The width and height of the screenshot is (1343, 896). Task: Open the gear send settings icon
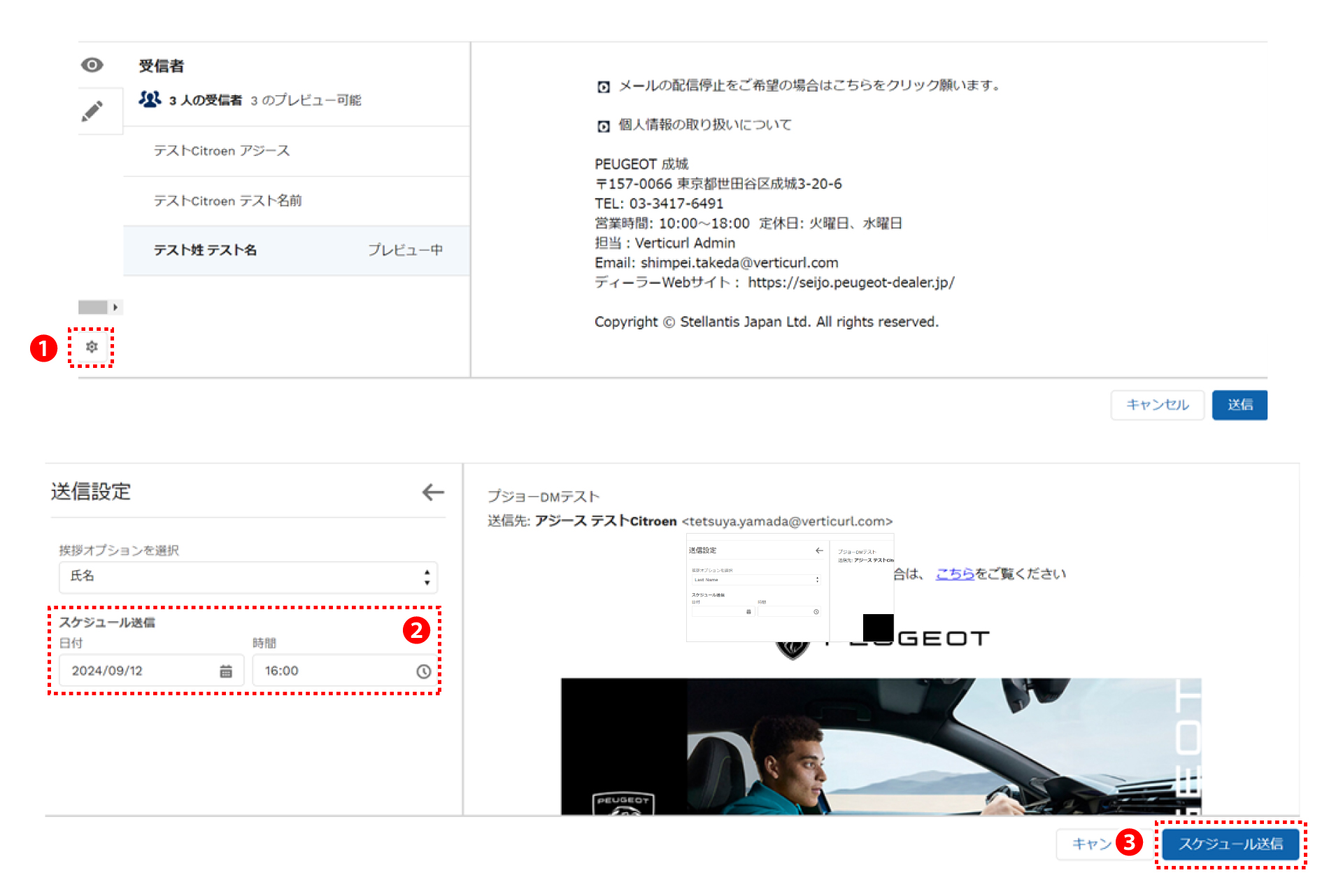pos(92,347)
